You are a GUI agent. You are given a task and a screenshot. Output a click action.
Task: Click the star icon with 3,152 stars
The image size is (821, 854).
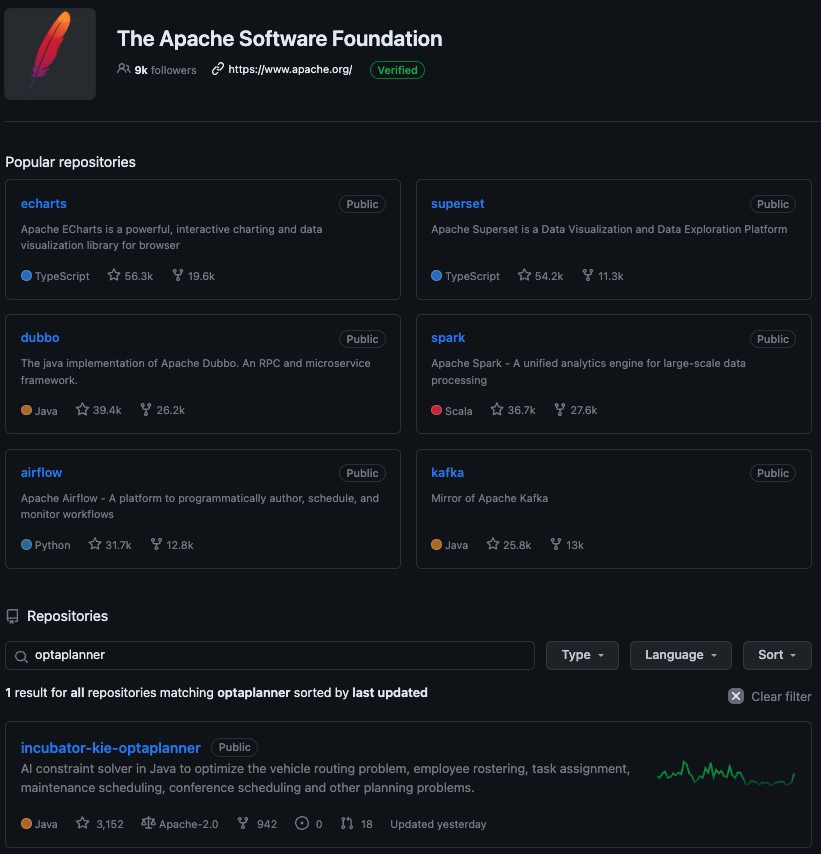(x=82, y=823)
